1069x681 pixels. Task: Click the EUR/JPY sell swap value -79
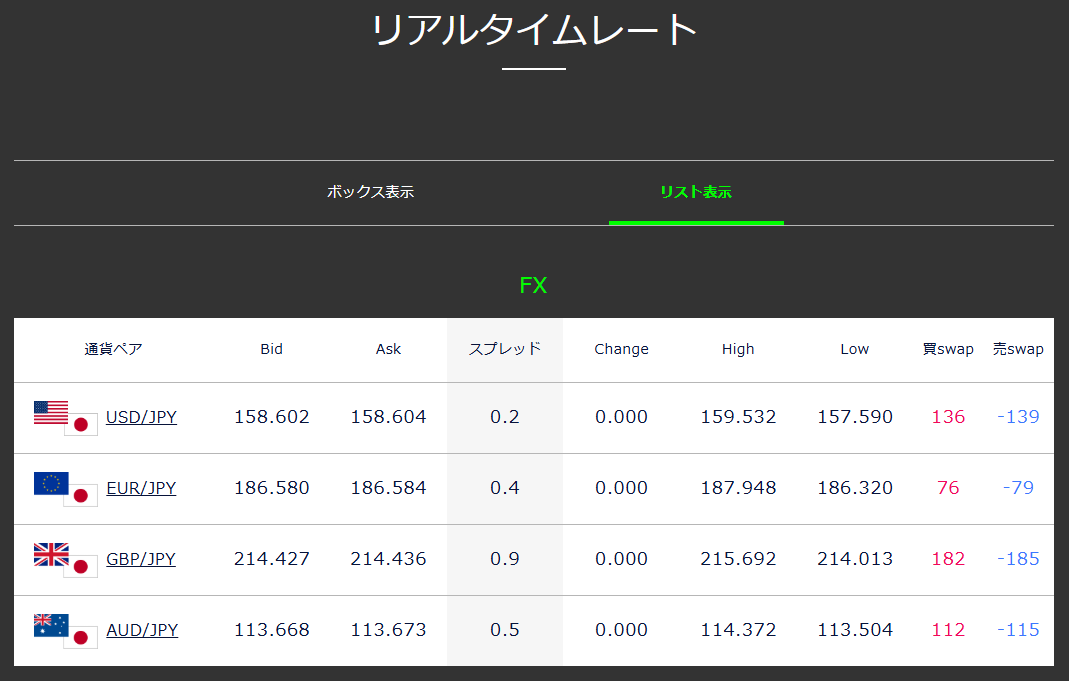pos(1018,488)
